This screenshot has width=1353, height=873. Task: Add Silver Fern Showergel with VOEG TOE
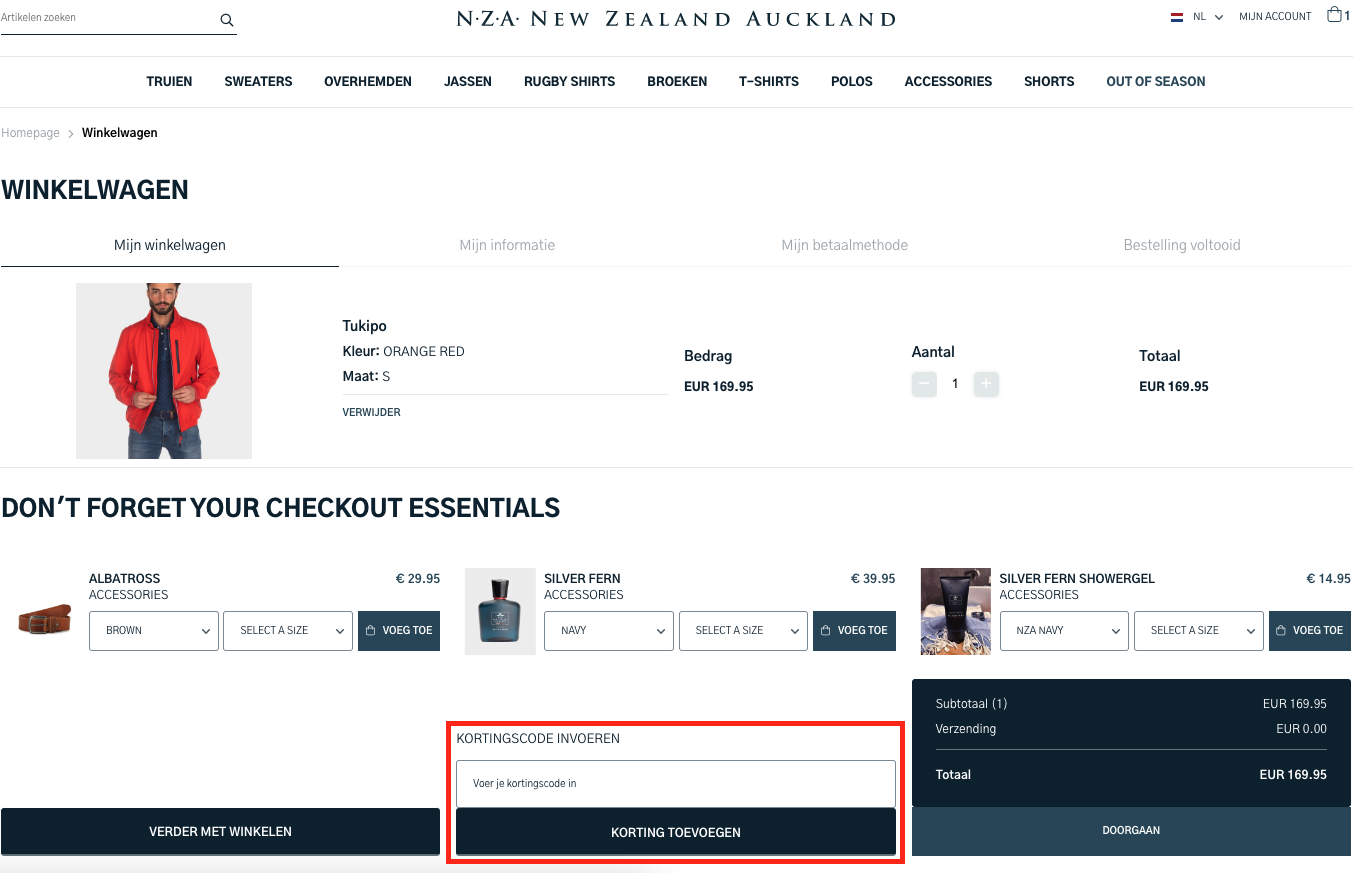[1310, 631]
